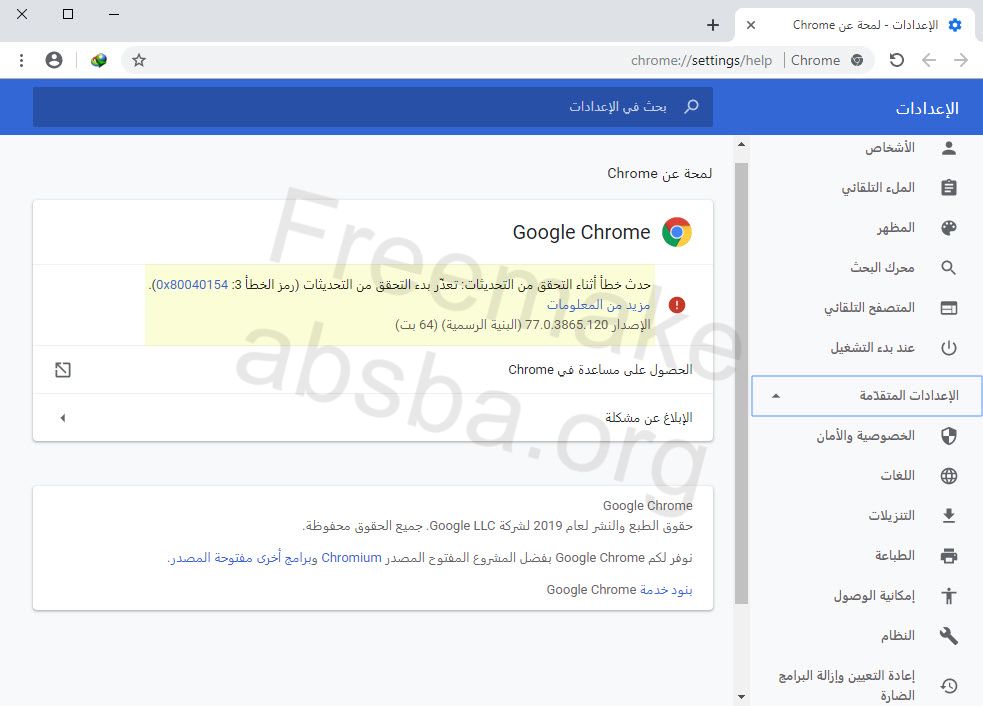The width and height of the screenshot is (983, 706).
Task: Click the download arrow icon
Action: click(x=949, y=515)
